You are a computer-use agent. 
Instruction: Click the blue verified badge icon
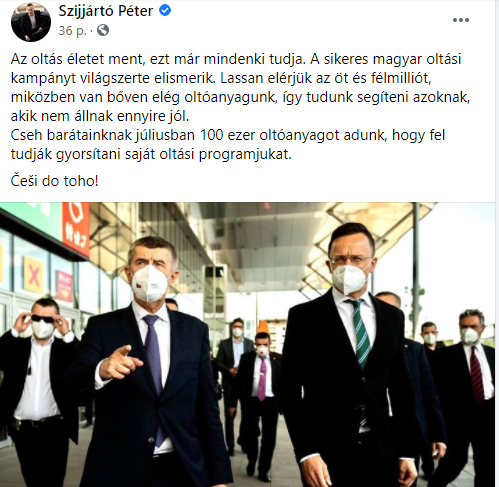(x=165, y=11)
